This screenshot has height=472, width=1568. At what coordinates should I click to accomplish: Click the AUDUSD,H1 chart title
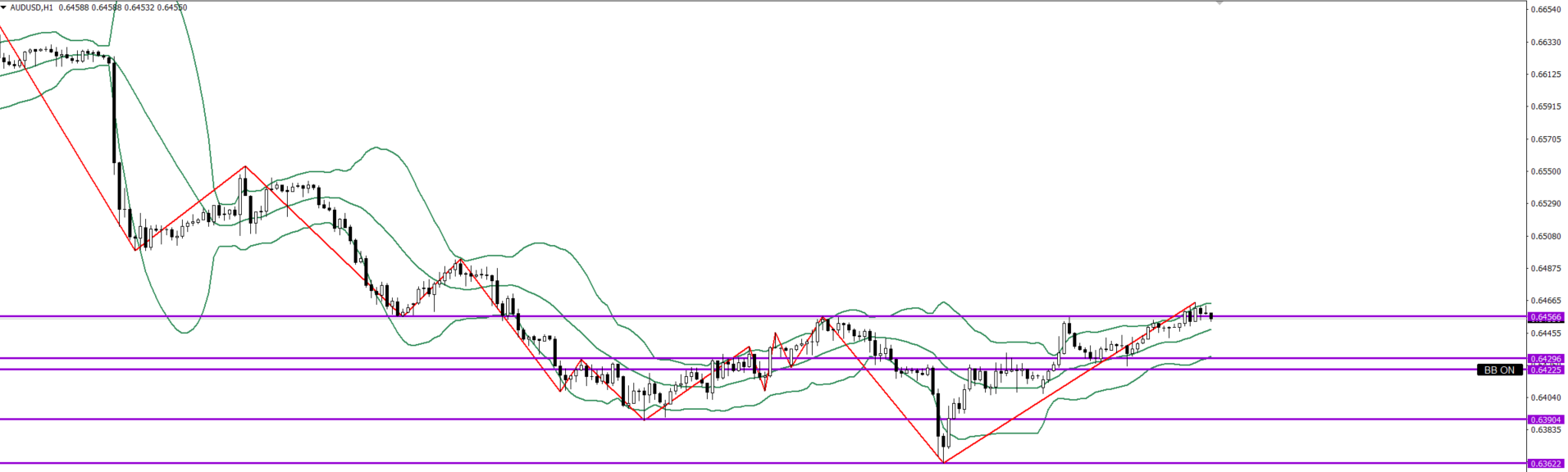click(x=32, y=7)
